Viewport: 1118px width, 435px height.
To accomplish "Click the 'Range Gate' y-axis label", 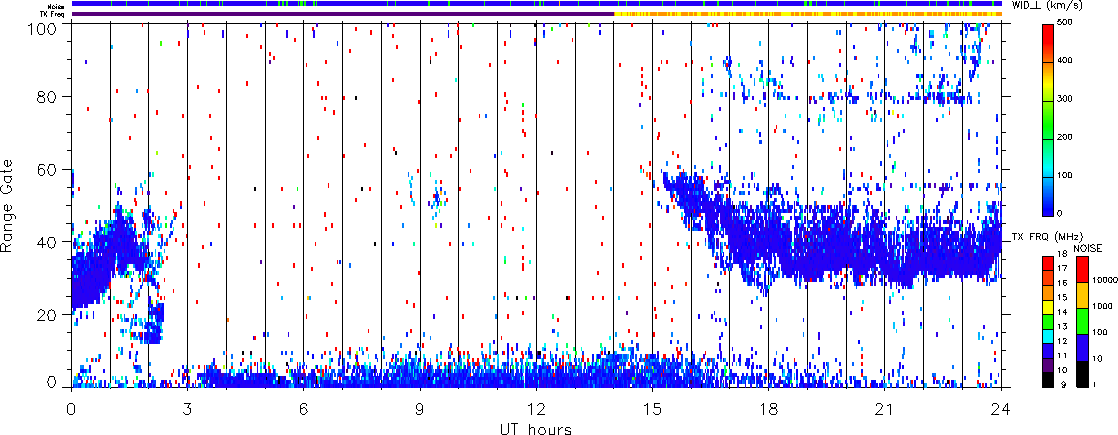I will pos(11,205).
